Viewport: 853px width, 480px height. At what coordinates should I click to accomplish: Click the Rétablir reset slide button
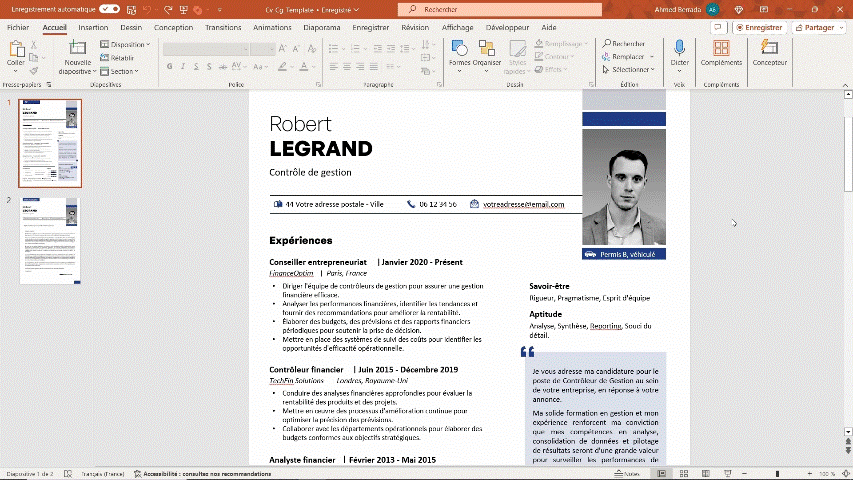[122, 58]
